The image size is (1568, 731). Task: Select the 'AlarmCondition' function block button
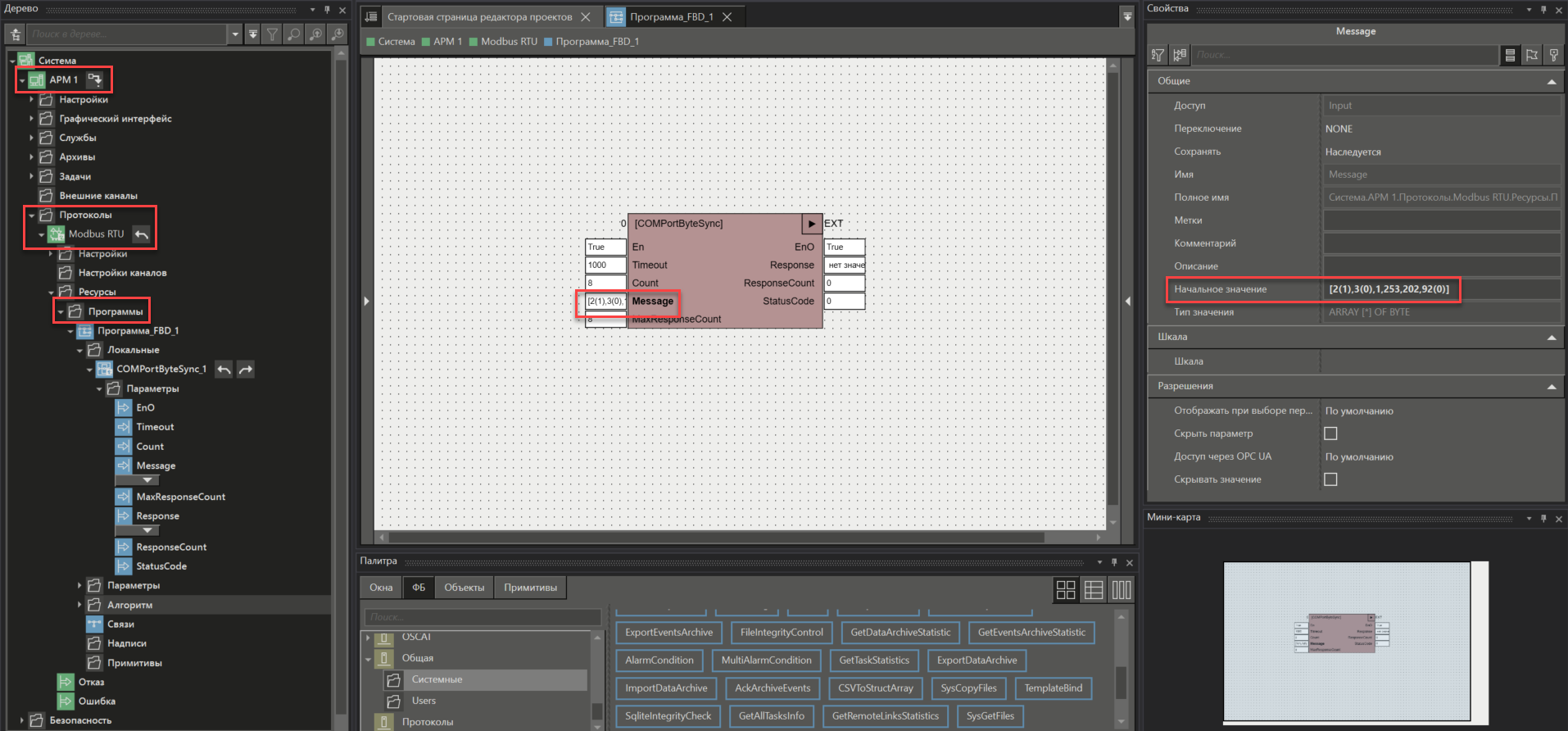pyautogui.click(x=659, y=661)
